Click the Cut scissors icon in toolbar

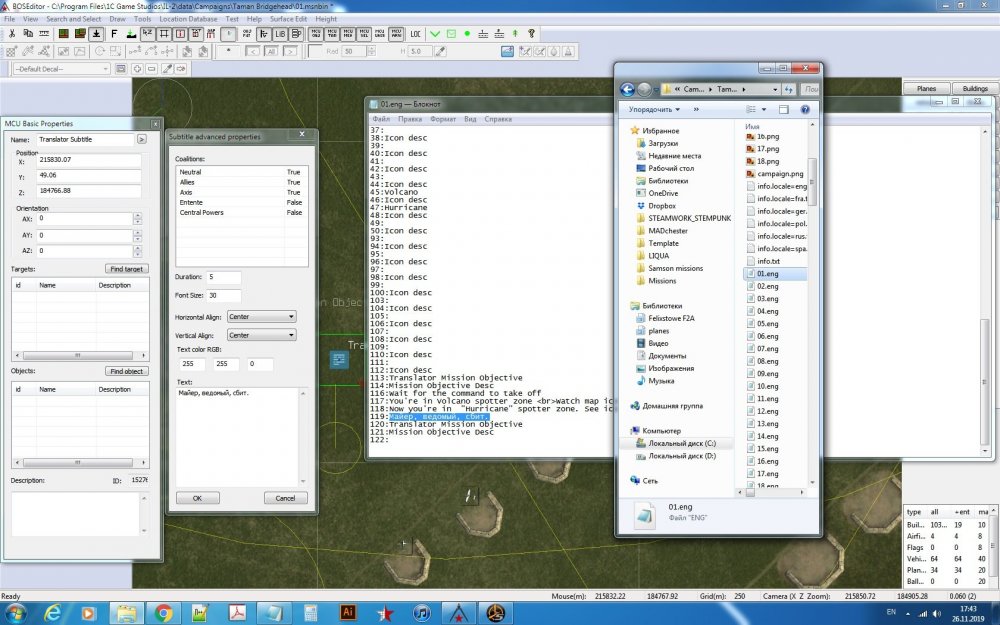(x=12, y=34)
